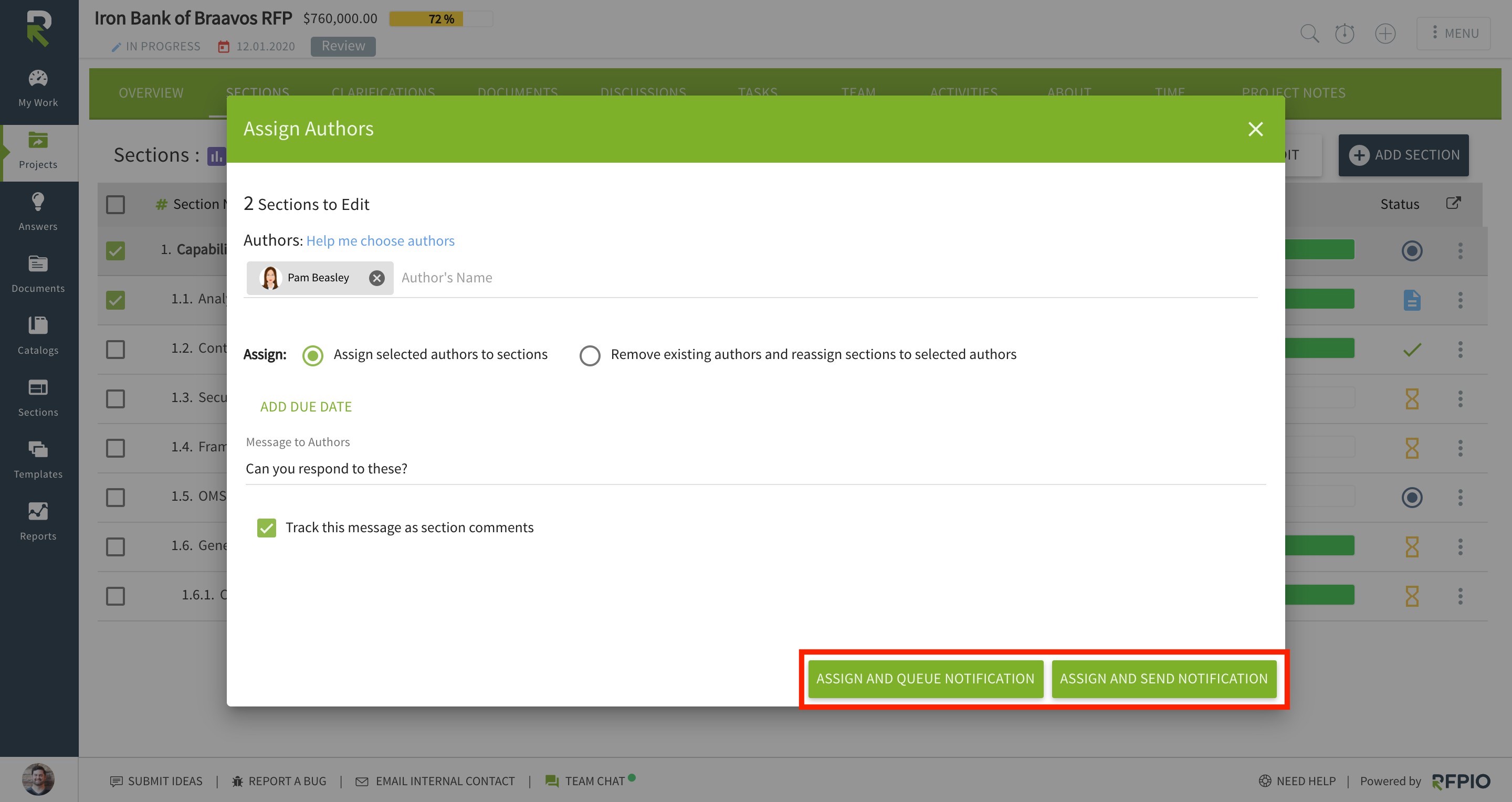This screenshot has width=1512, height=802.
Task: Open the search magnifier icon
Action: coord(1309,34)
